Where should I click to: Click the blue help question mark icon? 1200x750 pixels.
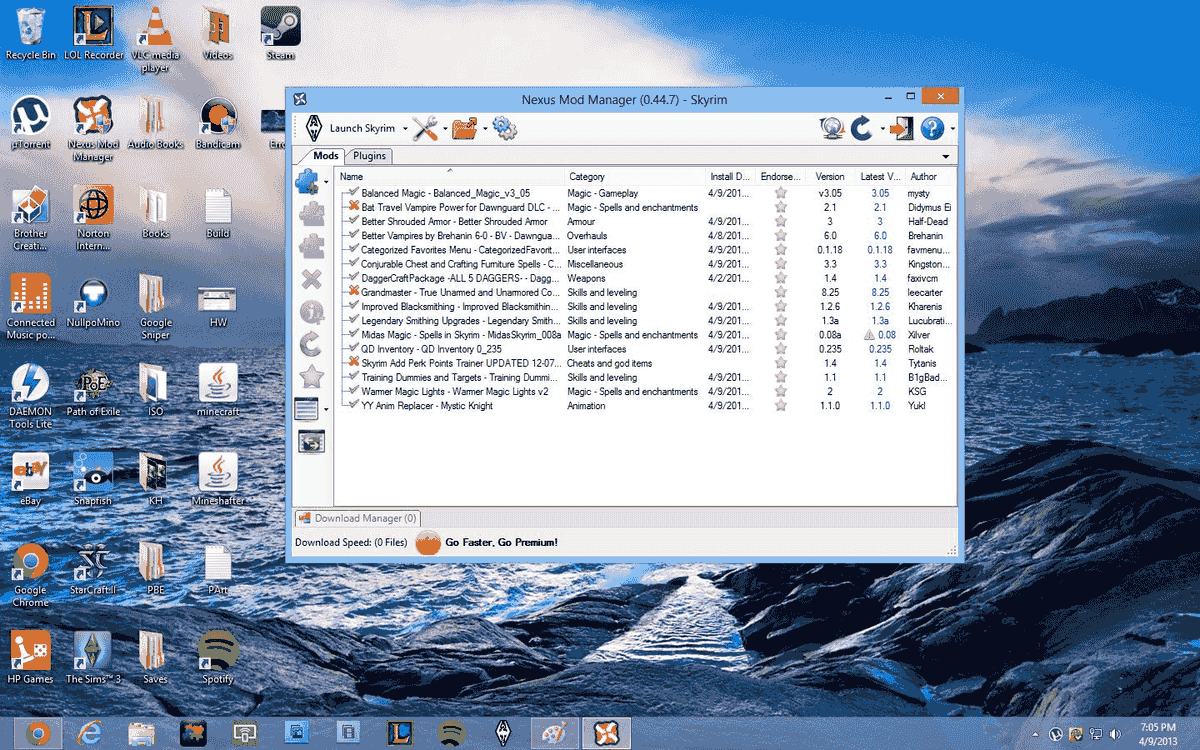[x=932, y=129]
